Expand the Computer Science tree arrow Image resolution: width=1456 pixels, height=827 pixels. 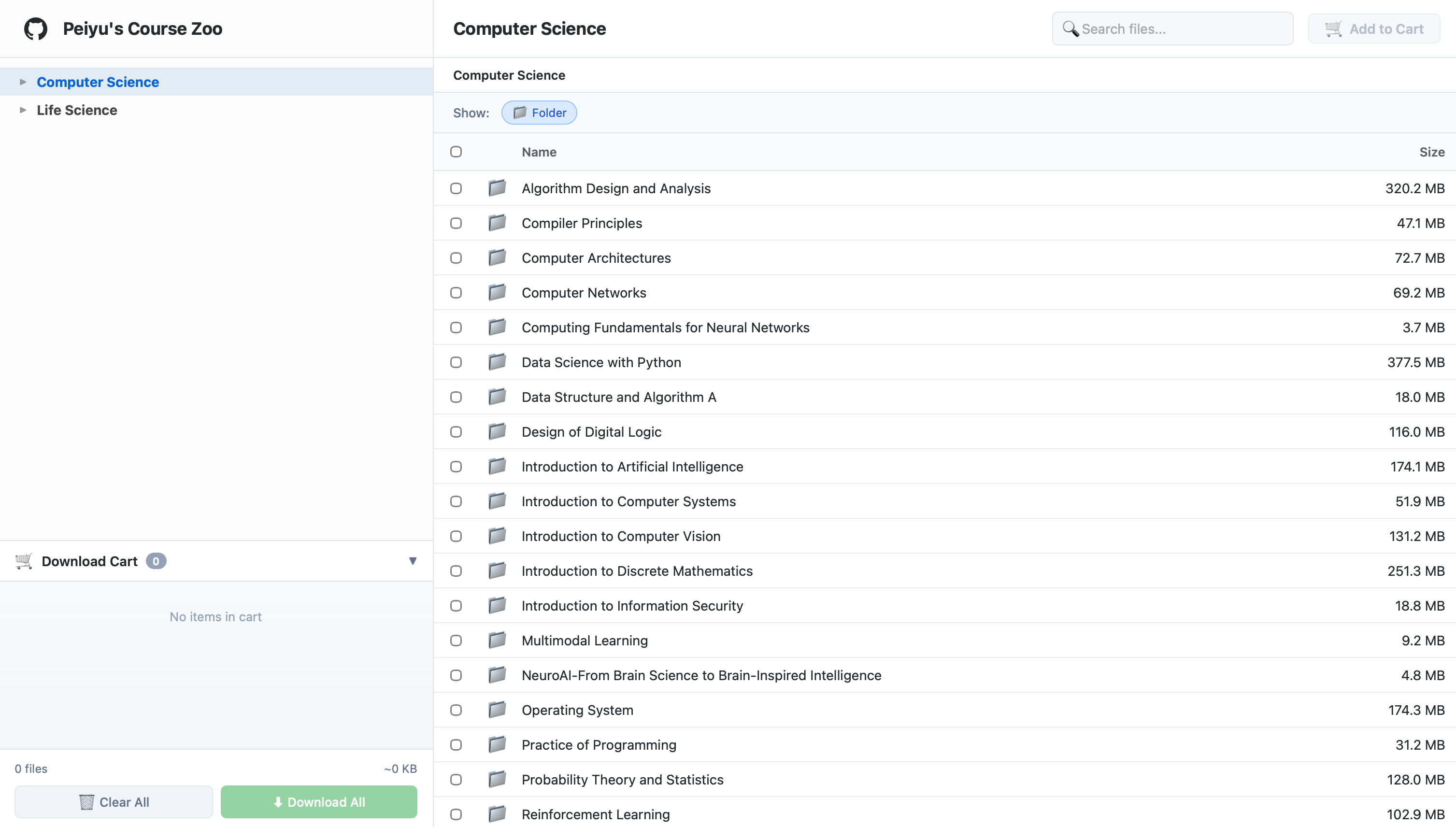tap(23, 82)
